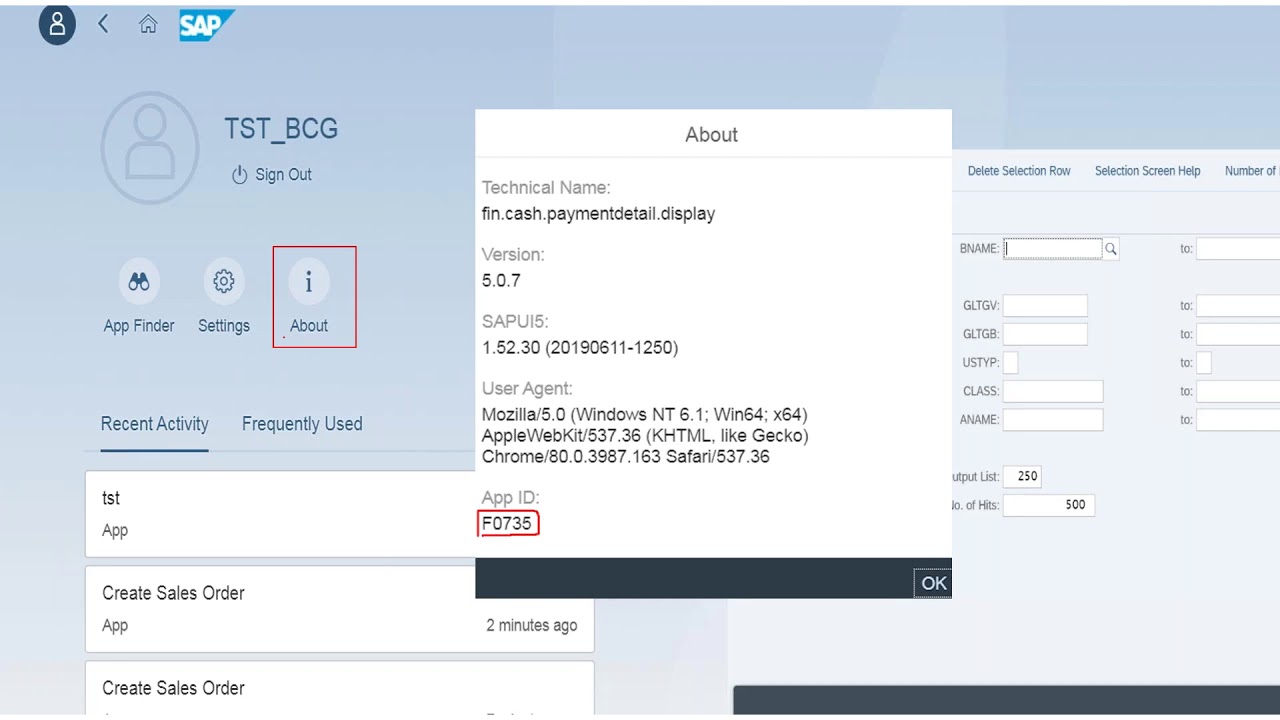The height and width of the screenshot is (720, 1280).
Task: Focus the USTYP 'to' field
Action: pyautogui.click(x=1204, y=362)
